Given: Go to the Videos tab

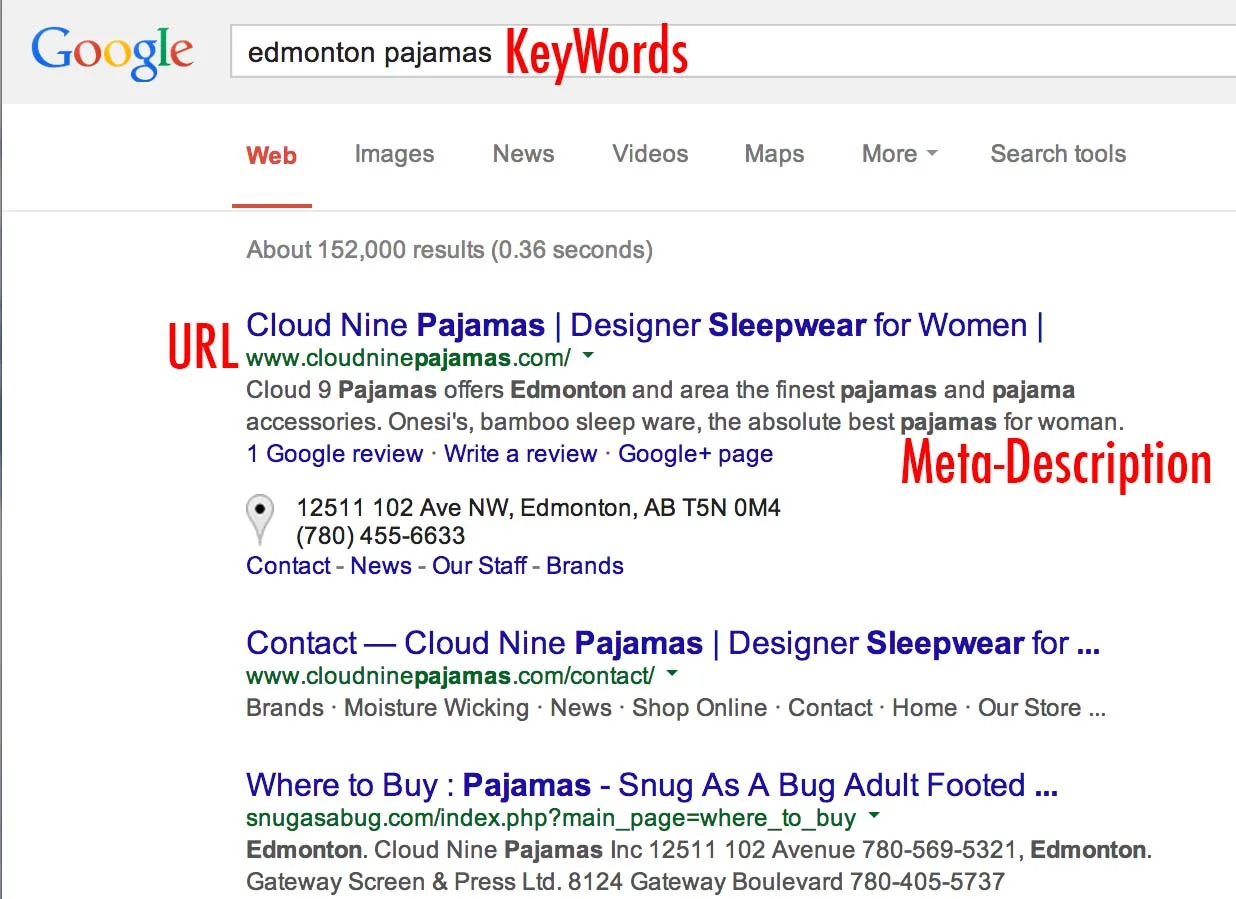Looking at the screenshot, I should [x=650, y=154].
